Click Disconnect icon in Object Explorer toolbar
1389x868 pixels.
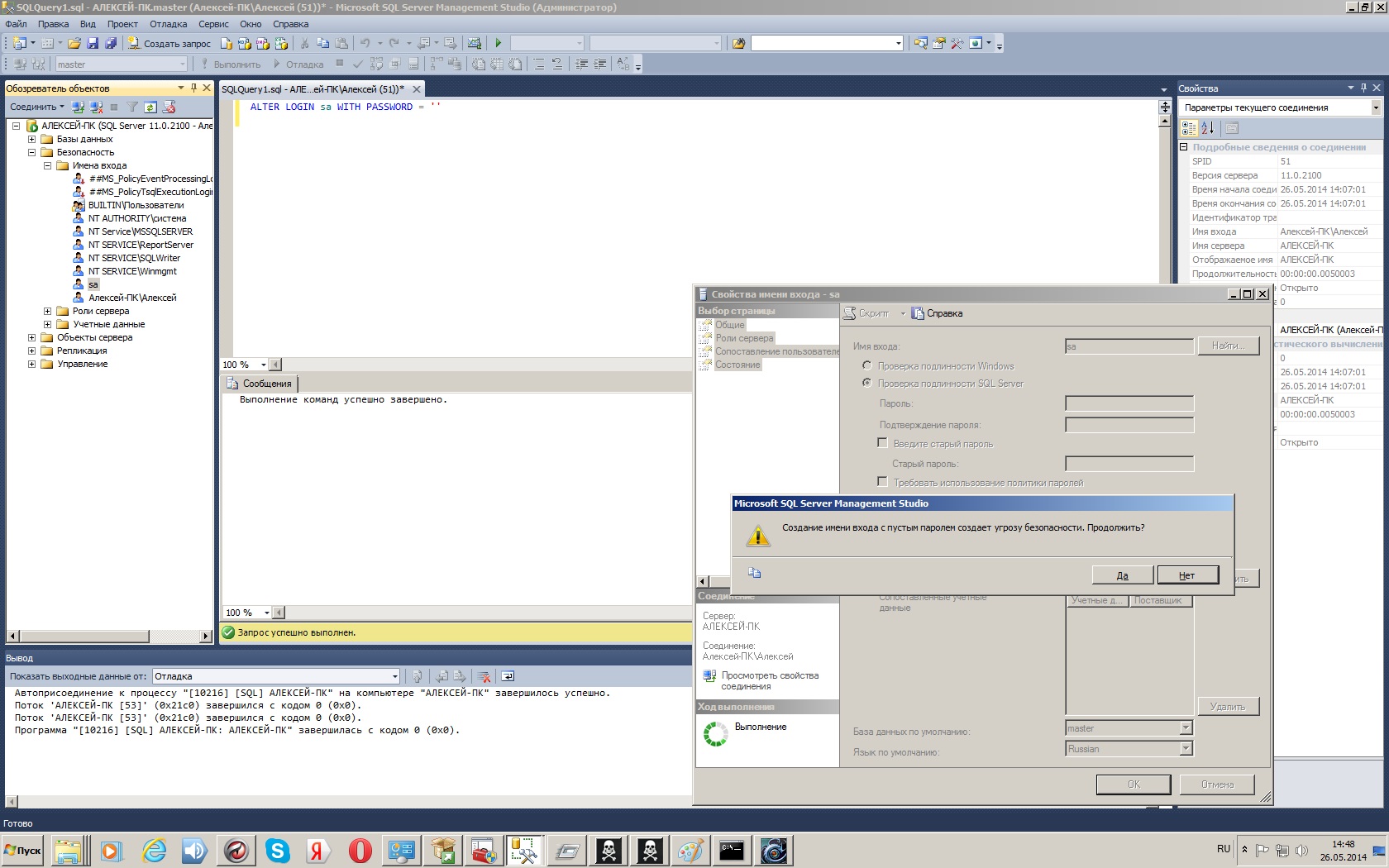coord(96,107)
